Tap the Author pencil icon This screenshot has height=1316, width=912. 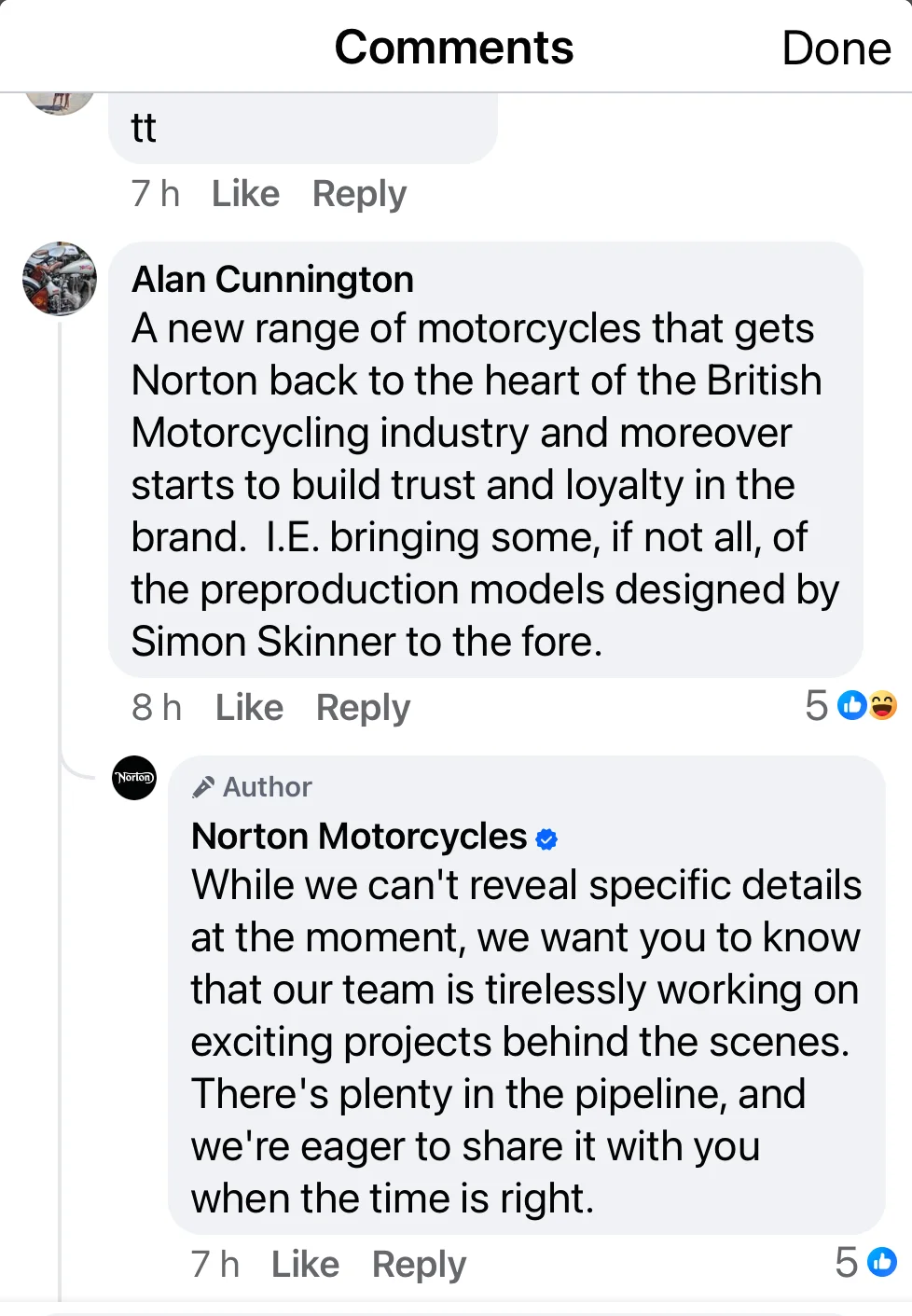click(202, 787)
